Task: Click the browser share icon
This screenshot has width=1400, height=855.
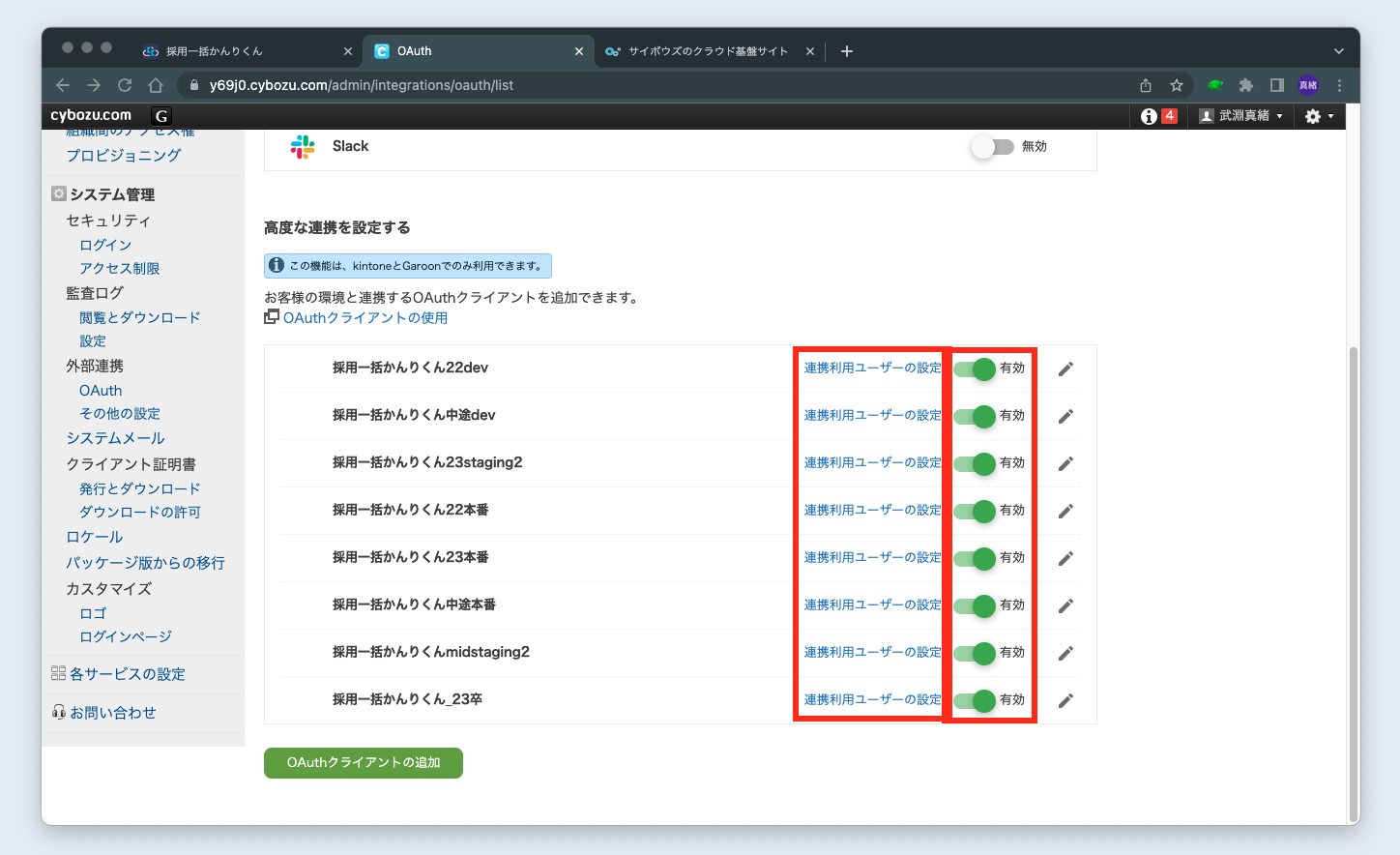Action: coord(1146,85)
